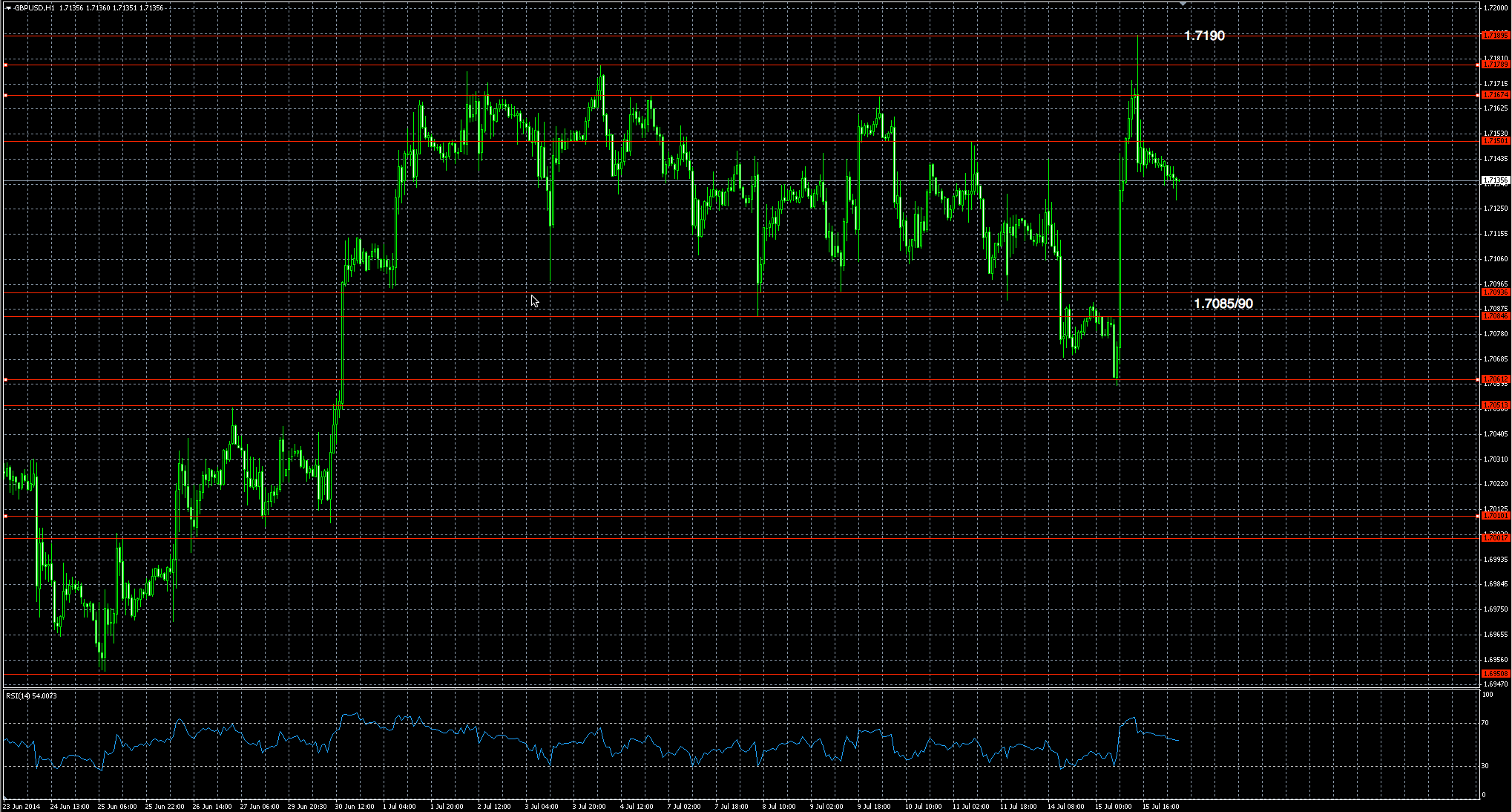Select the 1.7085/90 text label
This screenshot has height=812, width=1512.
click(x=1223, y=304)
